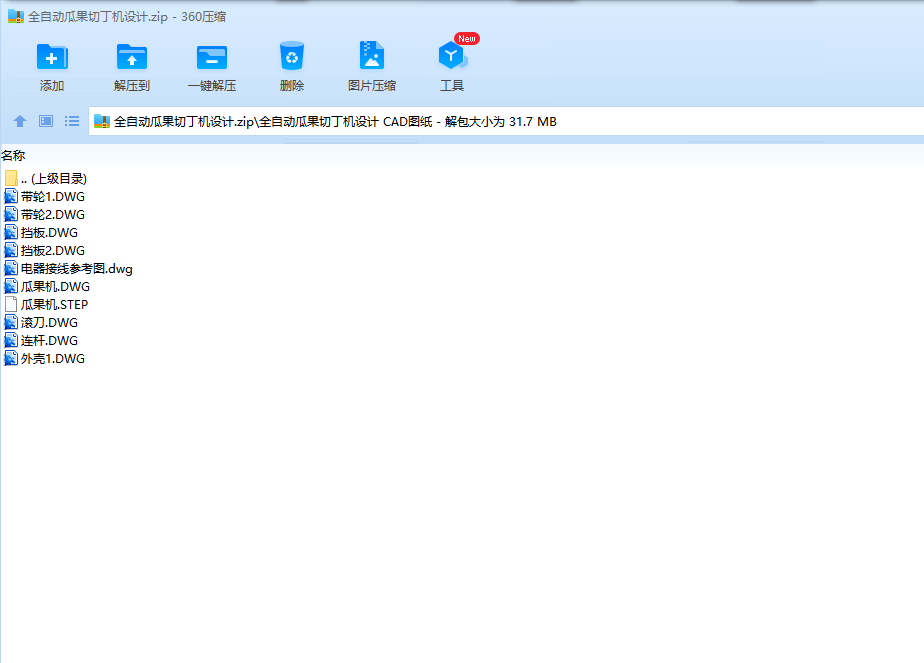This screenshot has height=663, width=924.
Task: Switch to the thumbnail view icon
Action: 45,121
